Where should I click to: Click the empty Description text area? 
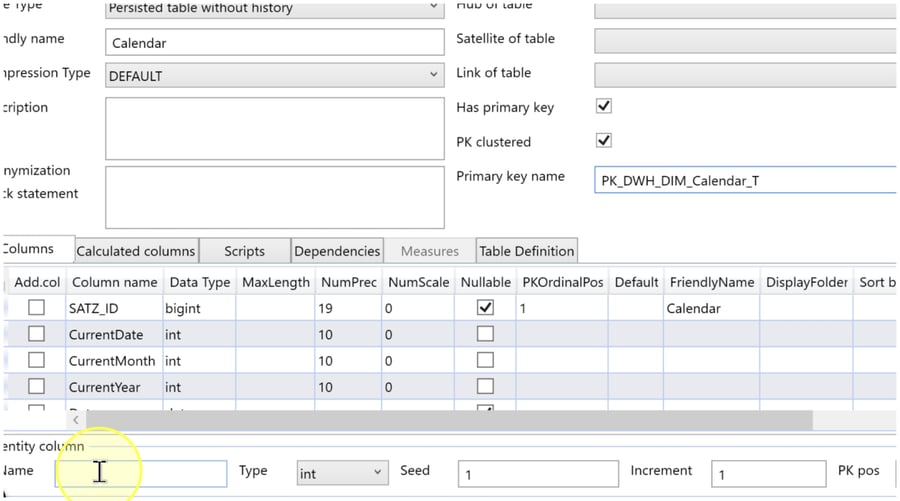click(x=274, y=129)
